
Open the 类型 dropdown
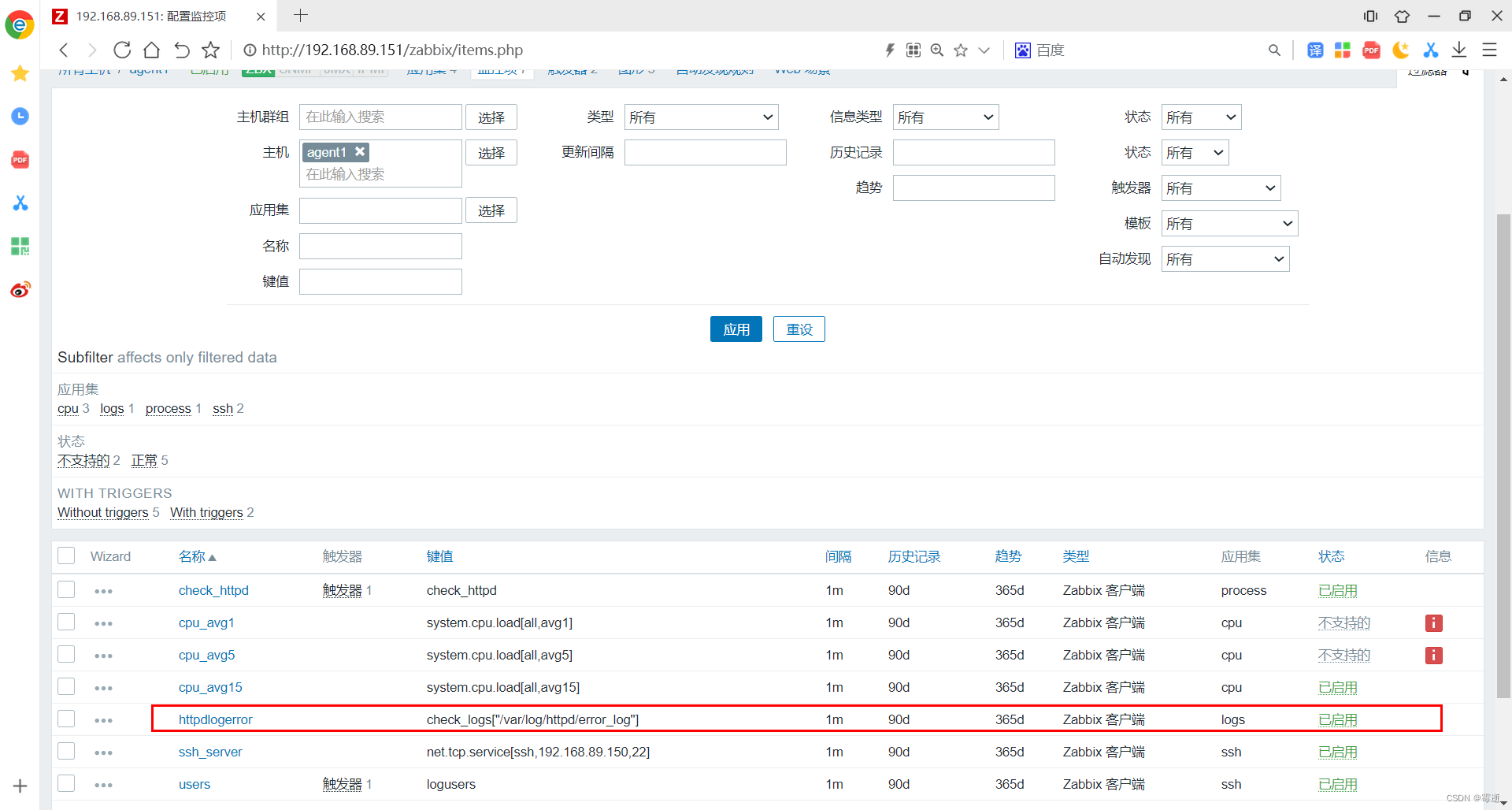point(701,117)
